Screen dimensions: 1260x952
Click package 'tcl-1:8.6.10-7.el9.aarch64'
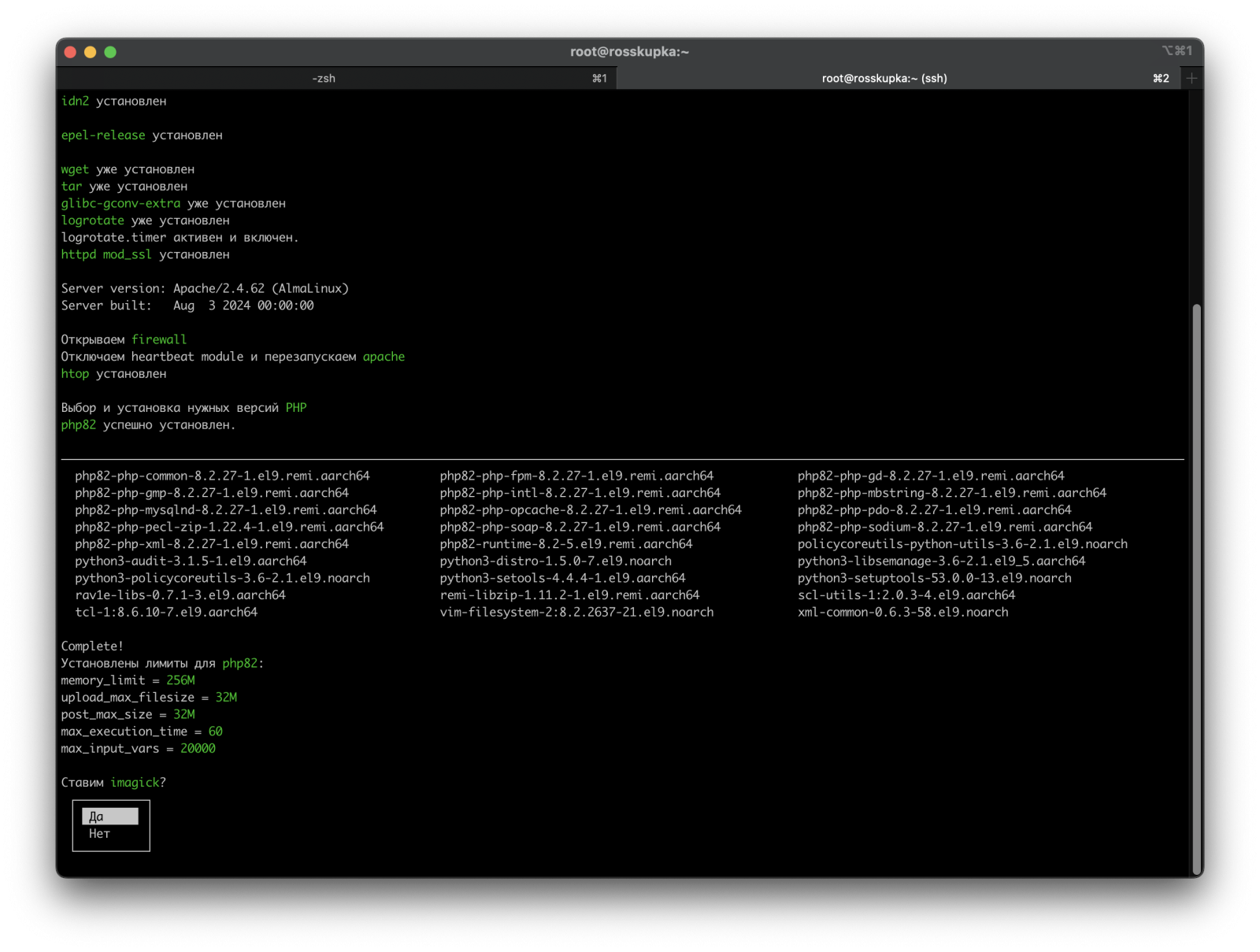pos(166,613)
